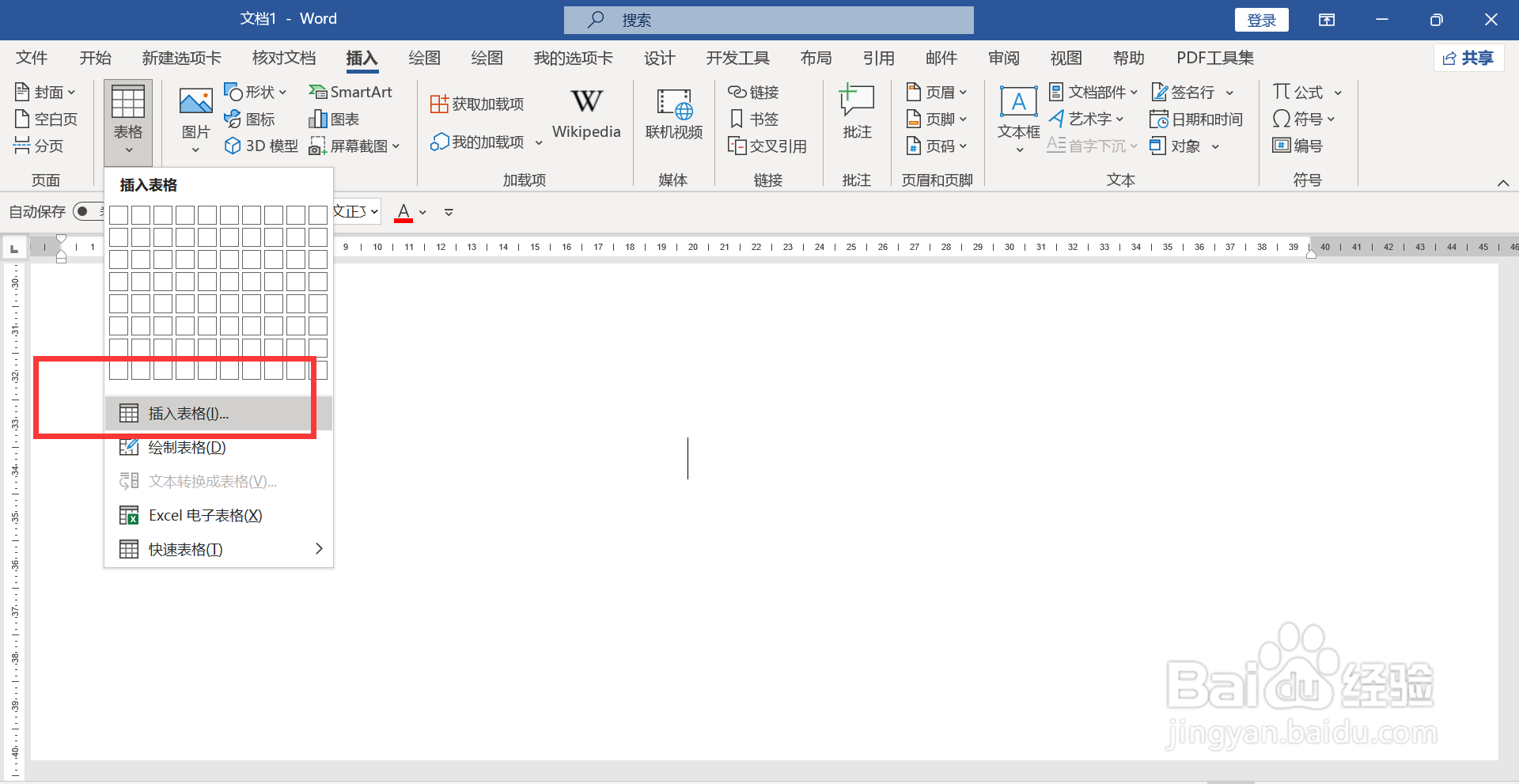1519x784 pixels.
Task: Insert a Bookmark (书签)
Action: pos(754,119)
